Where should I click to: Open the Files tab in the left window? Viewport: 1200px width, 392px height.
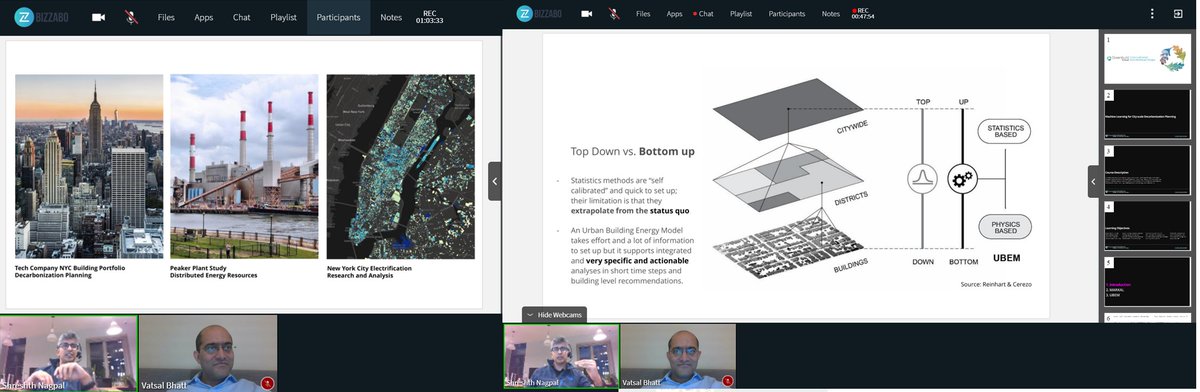pyautogui.click(x=166, y=17)
